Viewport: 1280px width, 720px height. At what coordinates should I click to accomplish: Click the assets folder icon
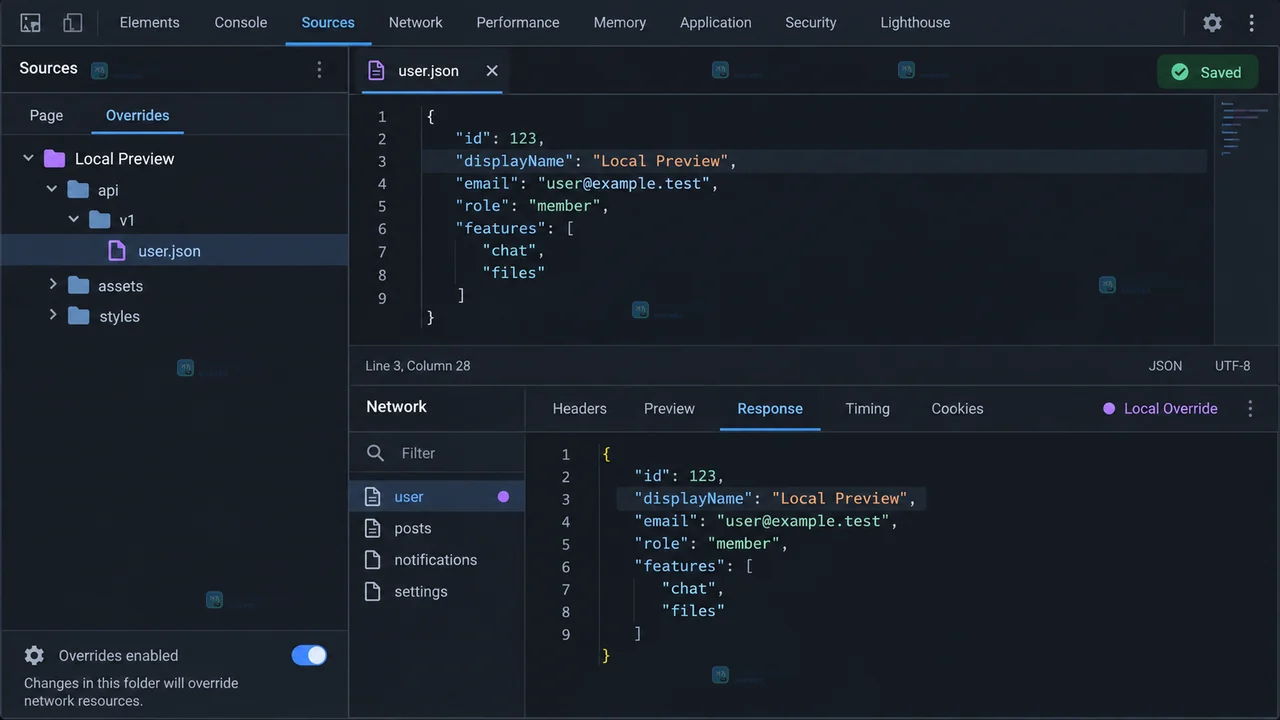point(79,285)
